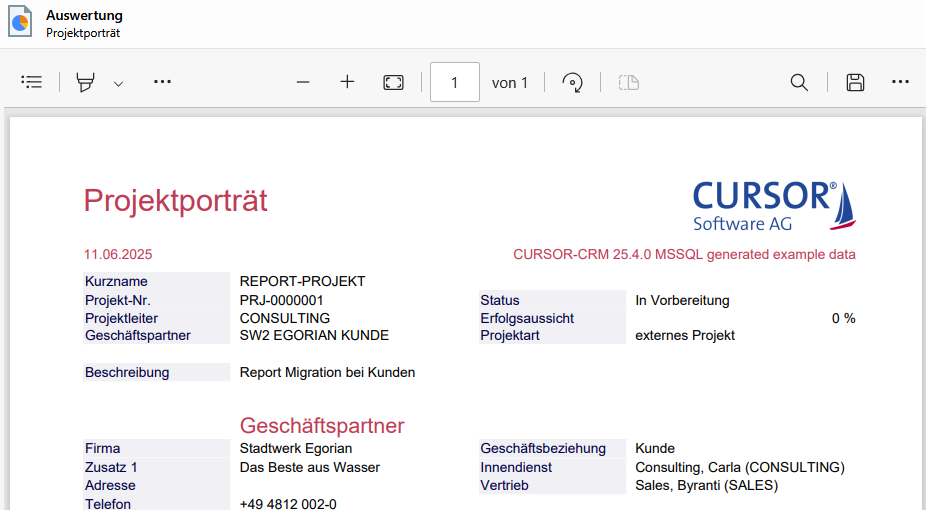Expand the highlighter options dropdown chevron

118,83
